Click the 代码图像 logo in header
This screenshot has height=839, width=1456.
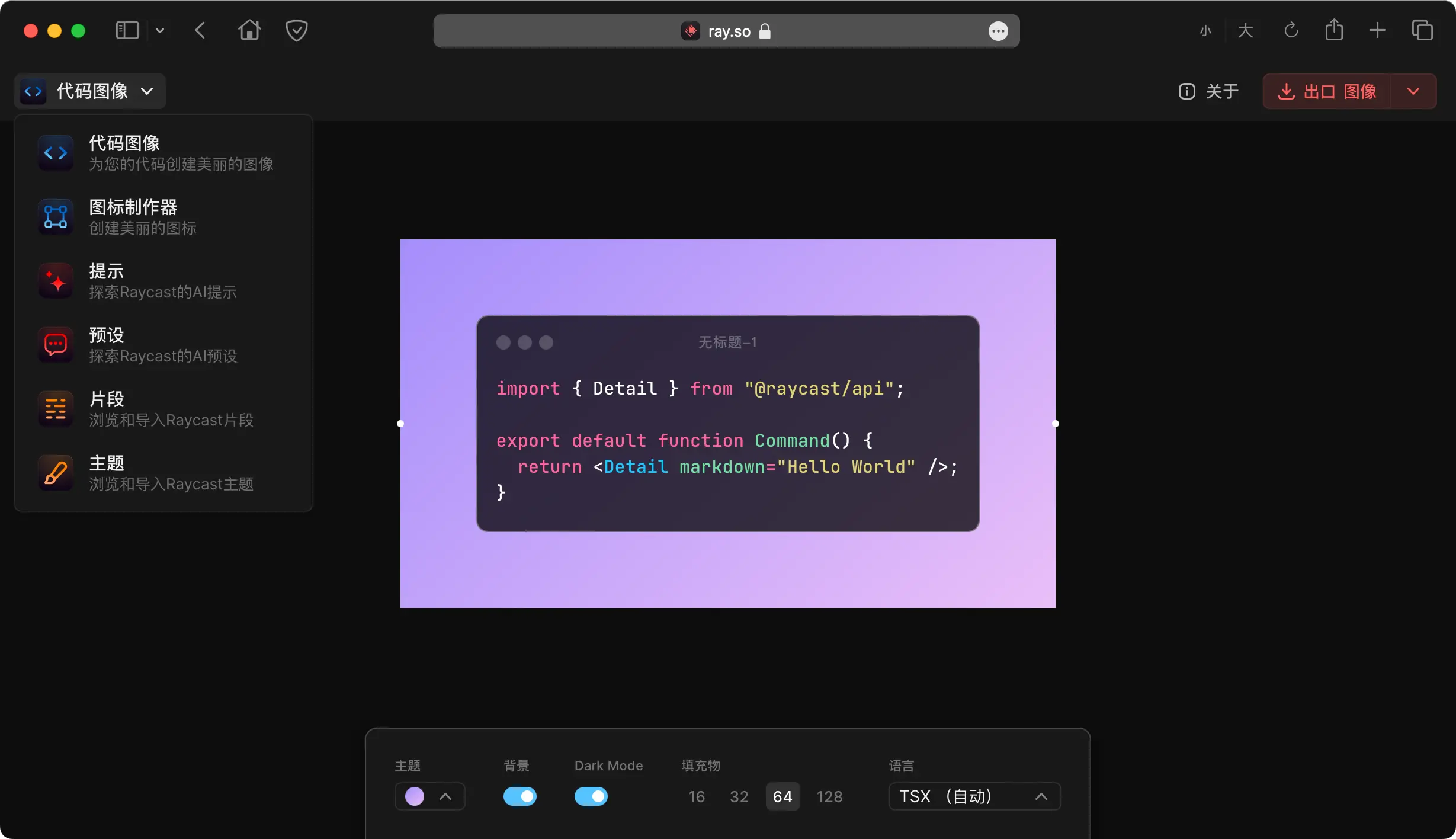33,91
